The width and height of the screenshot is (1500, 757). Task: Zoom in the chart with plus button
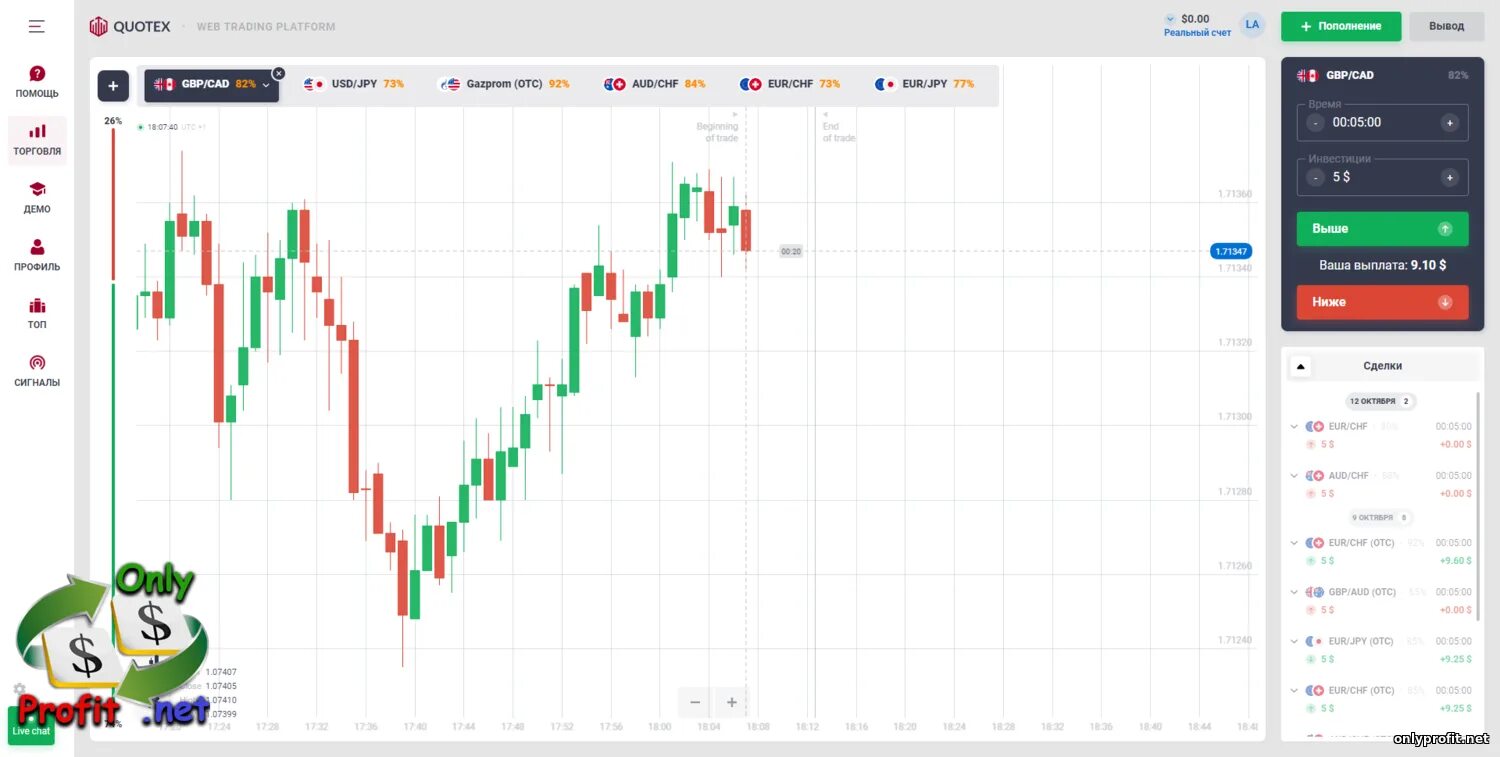(x=731, y=702)
